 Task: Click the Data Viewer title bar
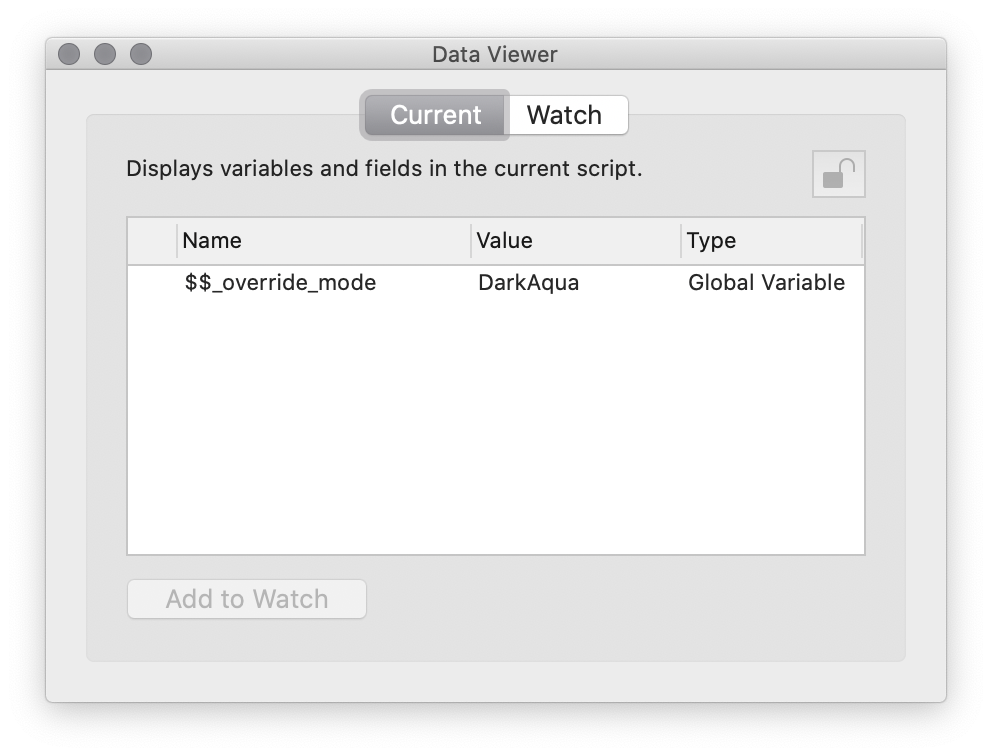point(496,55)
